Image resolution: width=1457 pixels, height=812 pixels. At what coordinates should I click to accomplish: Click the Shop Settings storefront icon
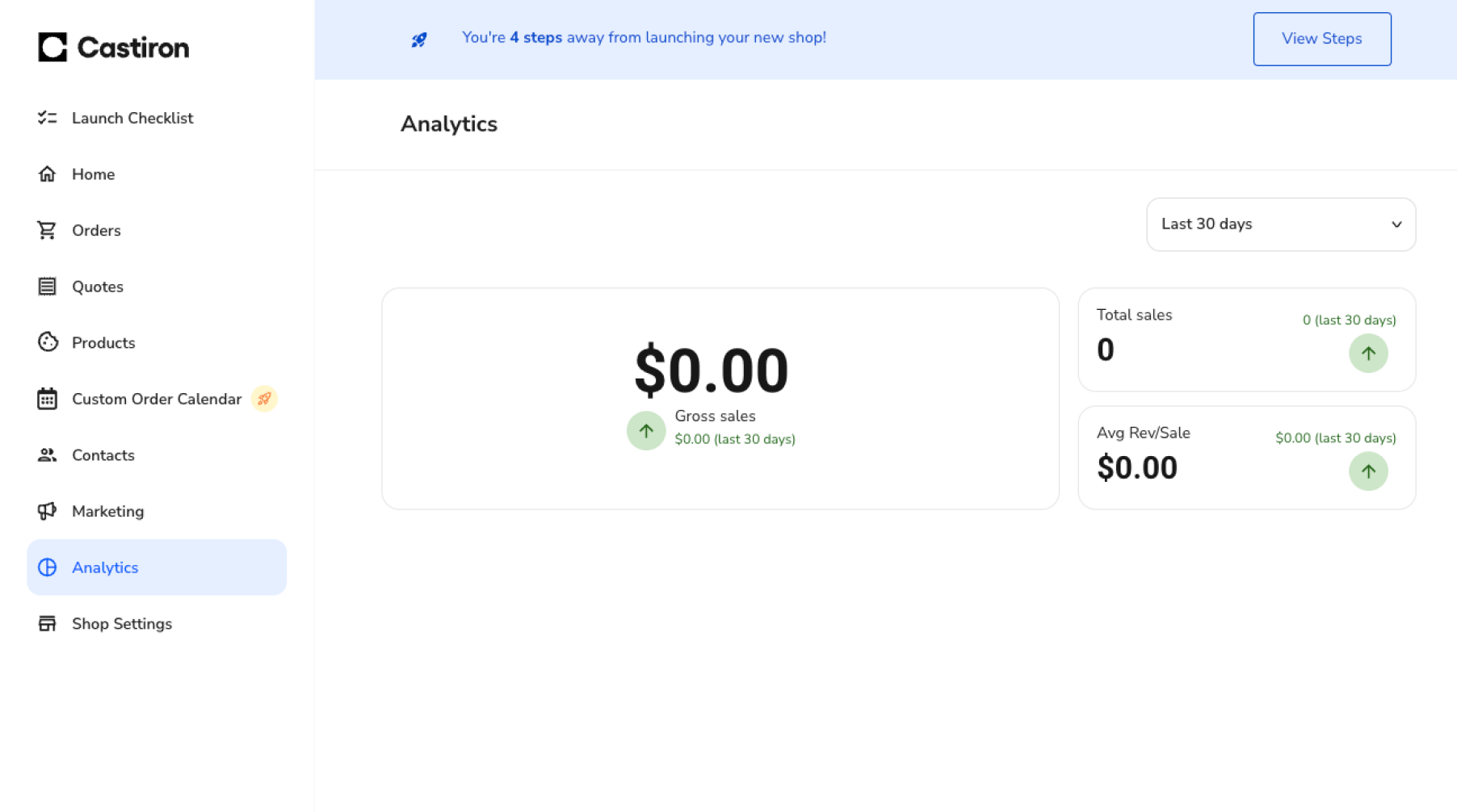click(47, 624)
